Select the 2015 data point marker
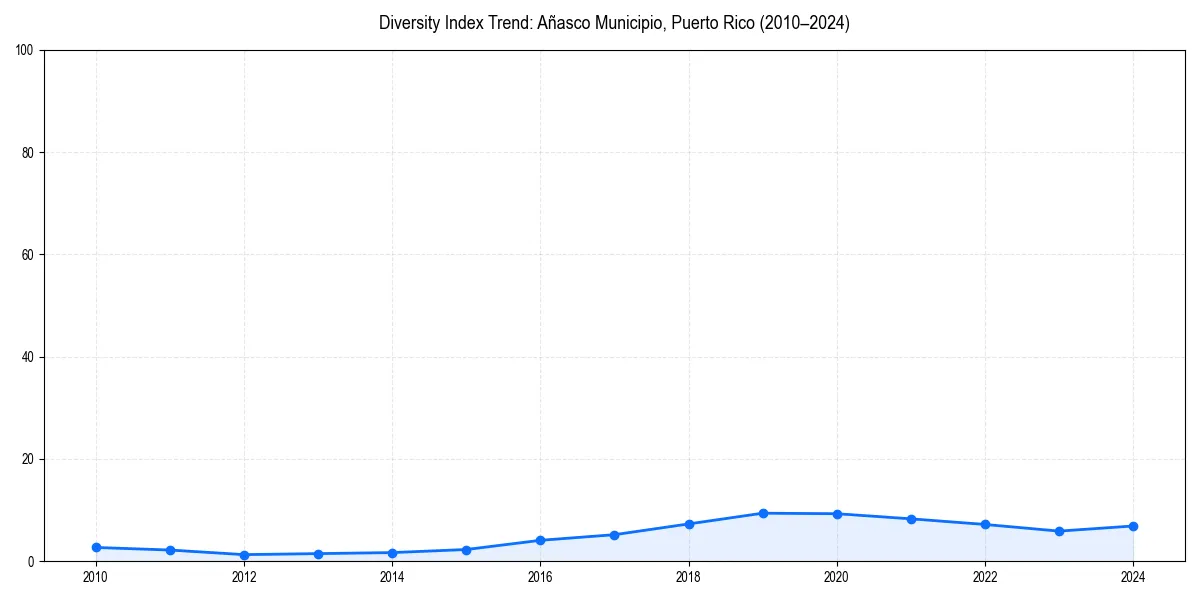The image size is (1200, 600). click(465, 550)
